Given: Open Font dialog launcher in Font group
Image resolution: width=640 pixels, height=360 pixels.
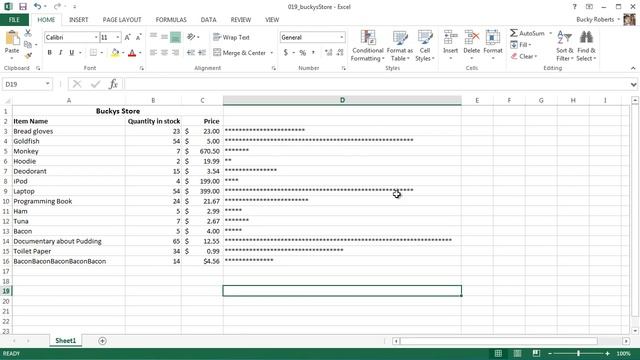Looking at the screenshot, I should coord(142,68).
